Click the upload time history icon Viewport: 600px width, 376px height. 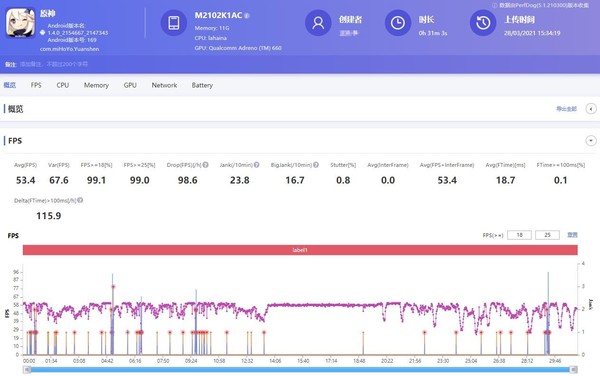[x=483, y=23]
